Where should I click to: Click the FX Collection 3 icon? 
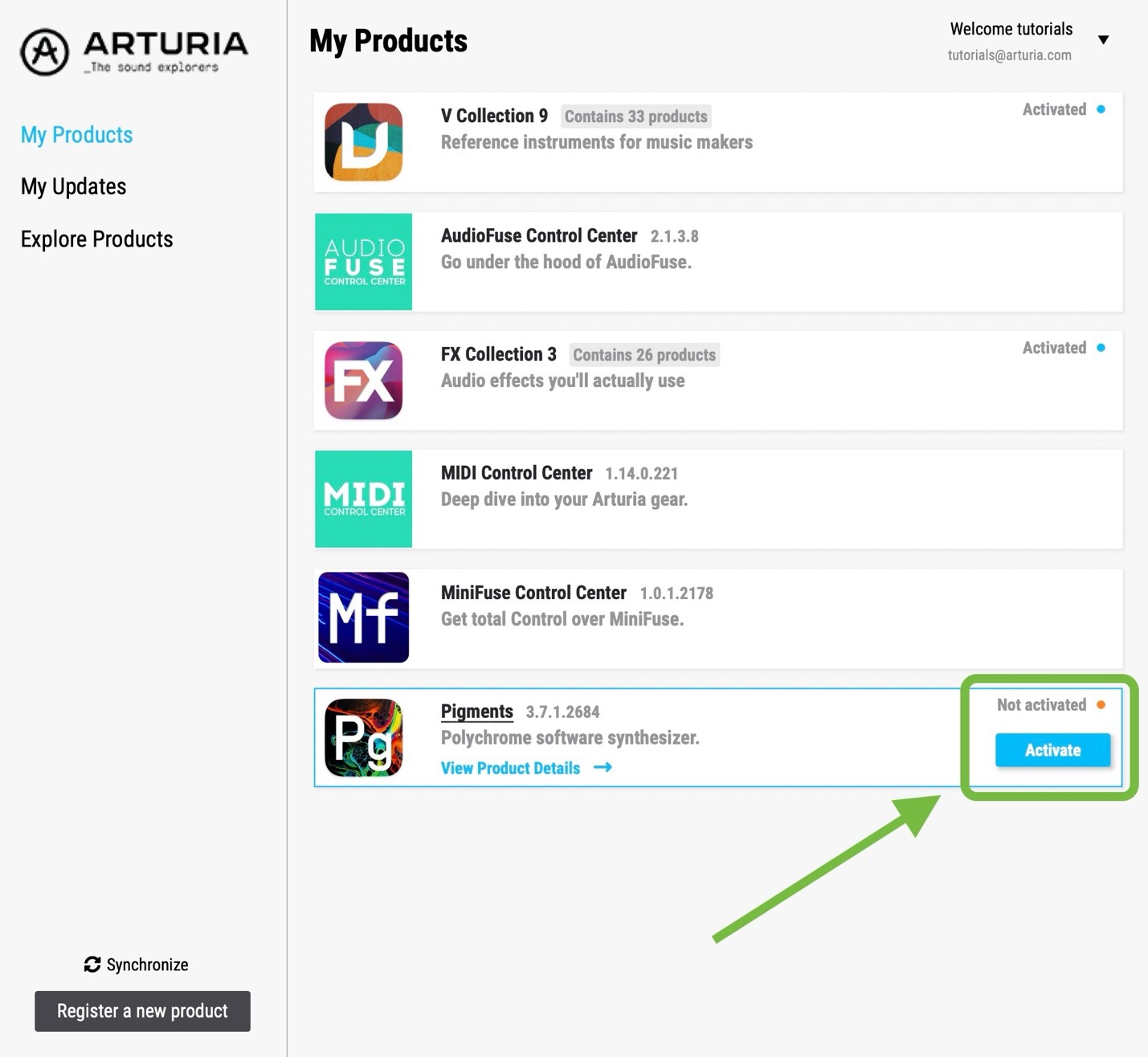(363, 381)
